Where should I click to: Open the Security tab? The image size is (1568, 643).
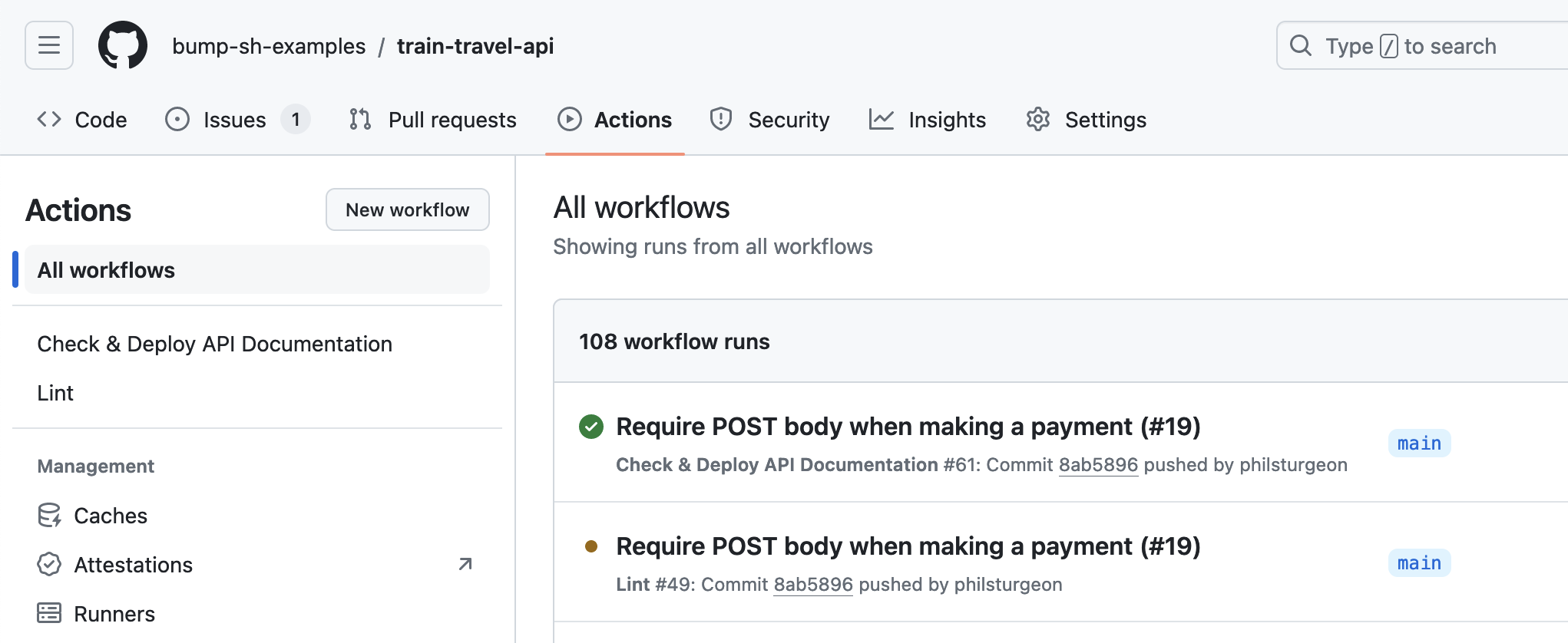[x=770, y=120]
